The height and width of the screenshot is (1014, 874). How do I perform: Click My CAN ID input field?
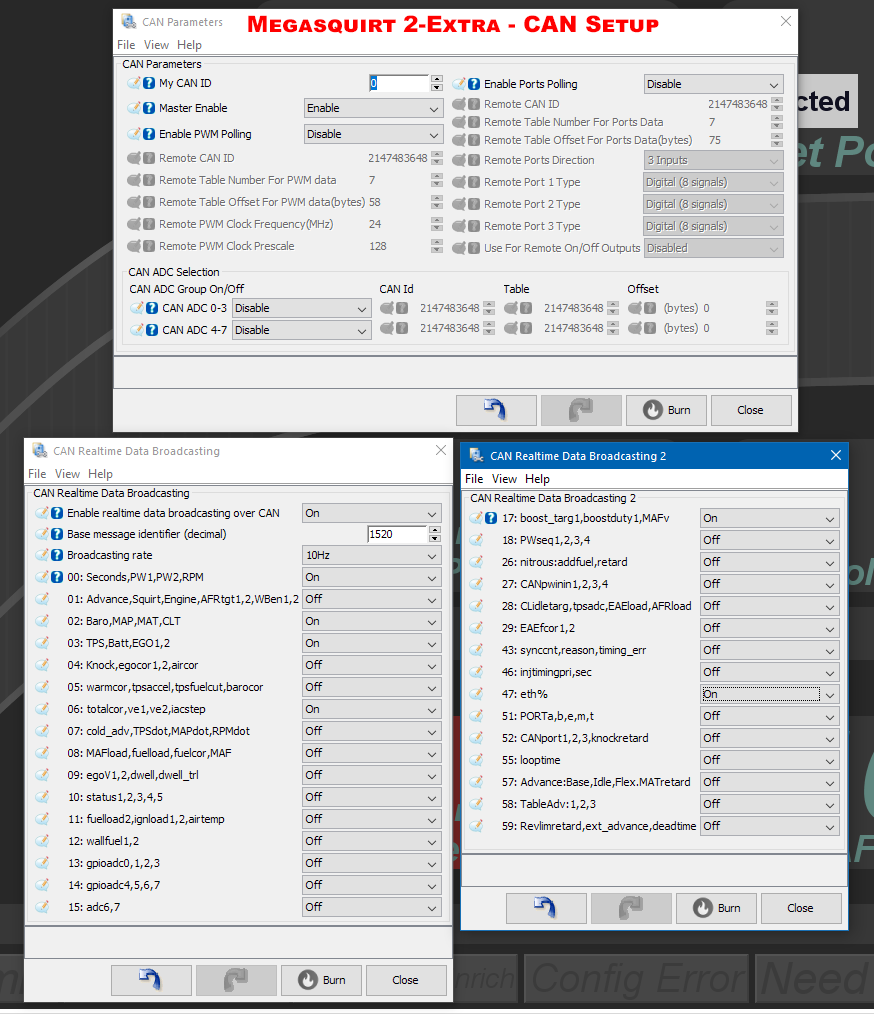399,83
